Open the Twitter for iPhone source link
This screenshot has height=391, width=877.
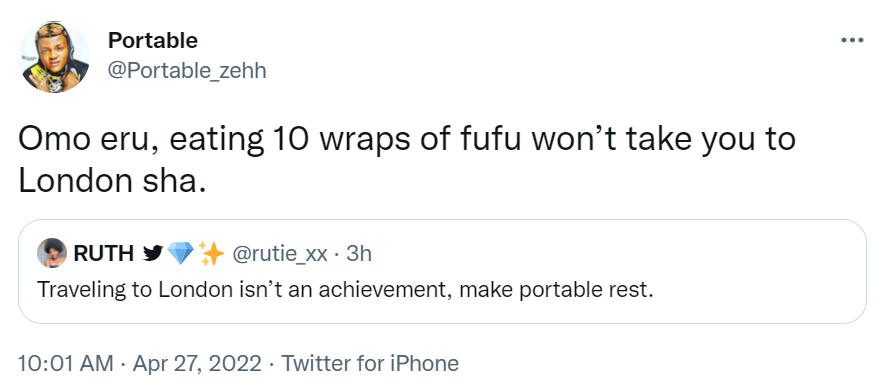click(370, 364)
